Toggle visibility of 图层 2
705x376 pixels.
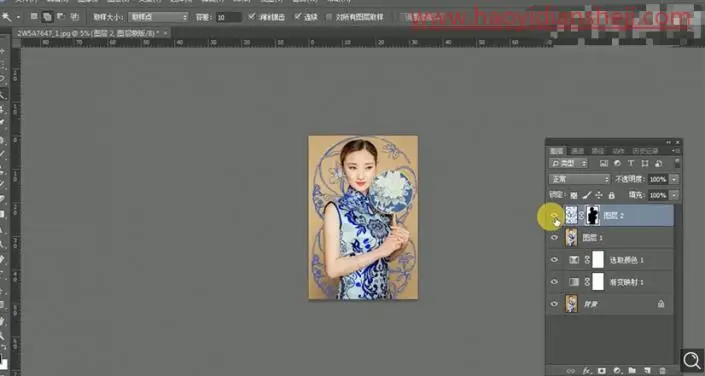(554, 216)
